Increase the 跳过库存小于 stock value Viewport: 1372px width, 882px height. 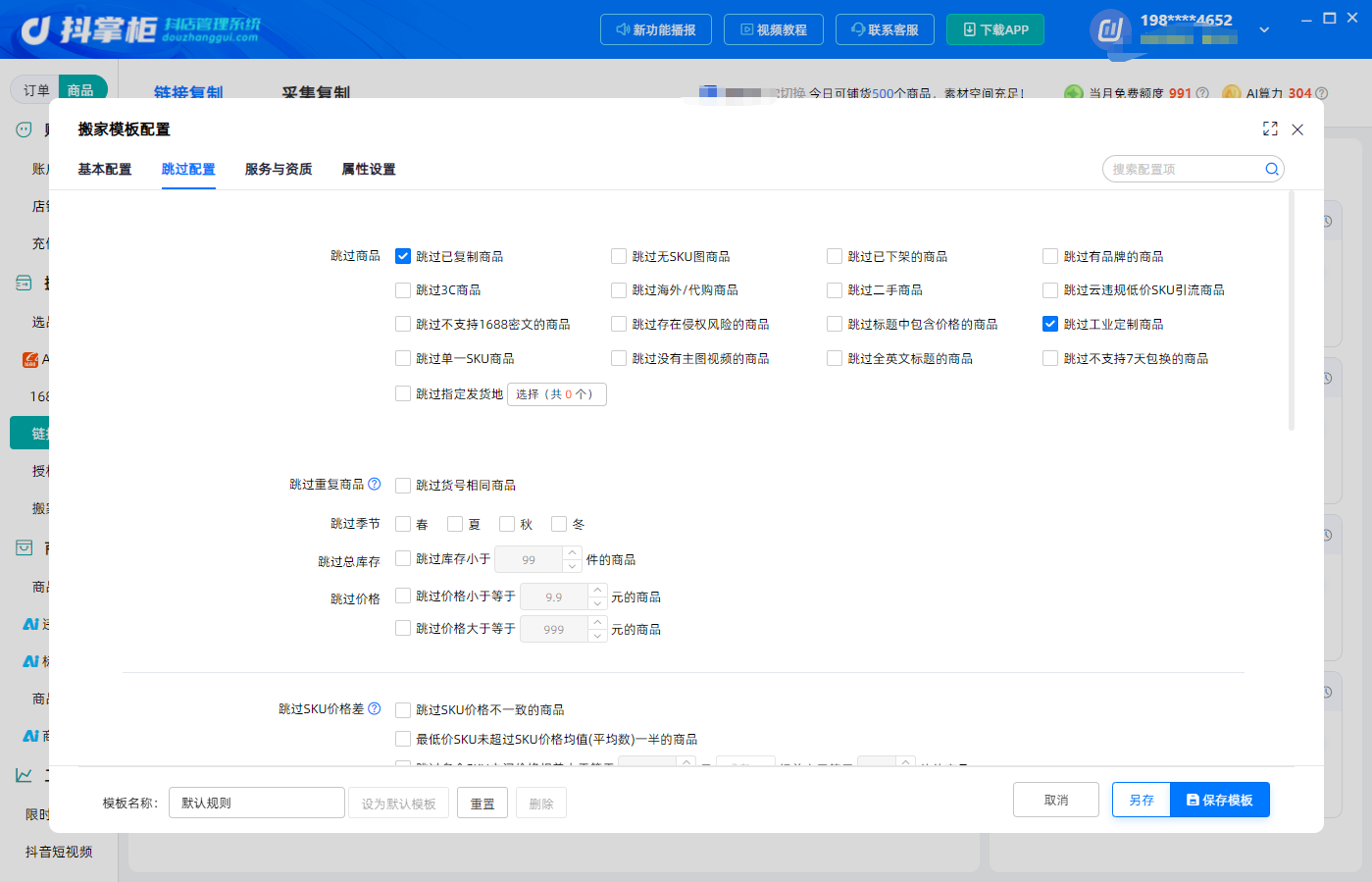(x=573, y=553)
